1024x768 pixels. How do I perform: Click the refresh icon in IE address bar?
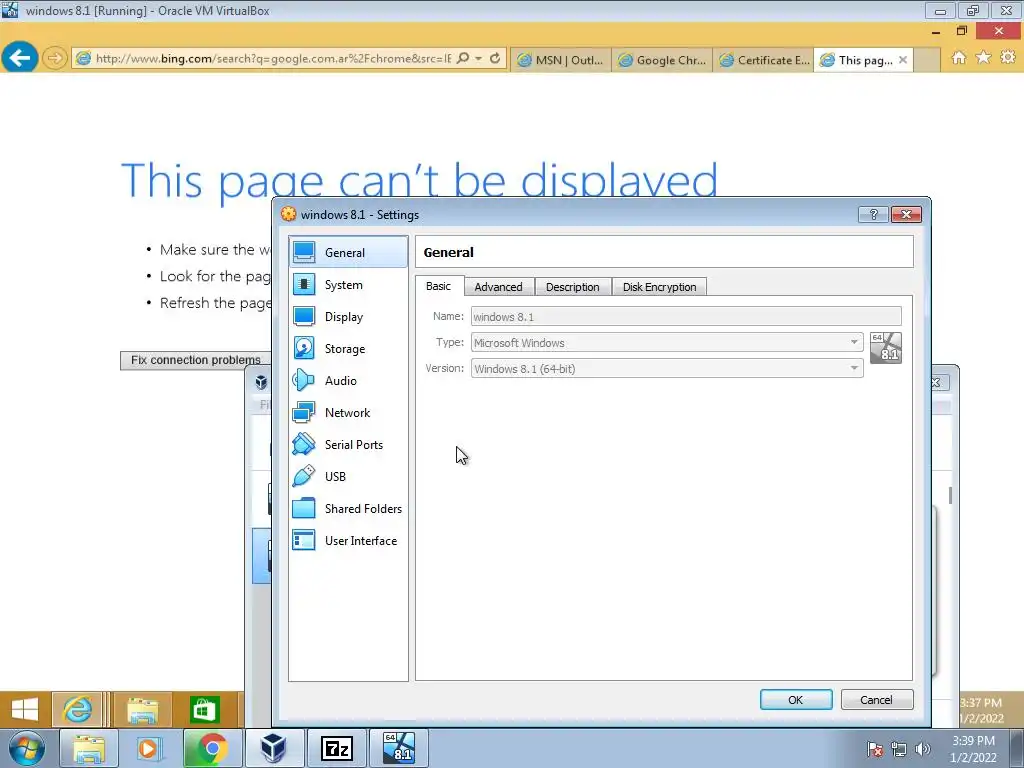[x=495, y=58]
